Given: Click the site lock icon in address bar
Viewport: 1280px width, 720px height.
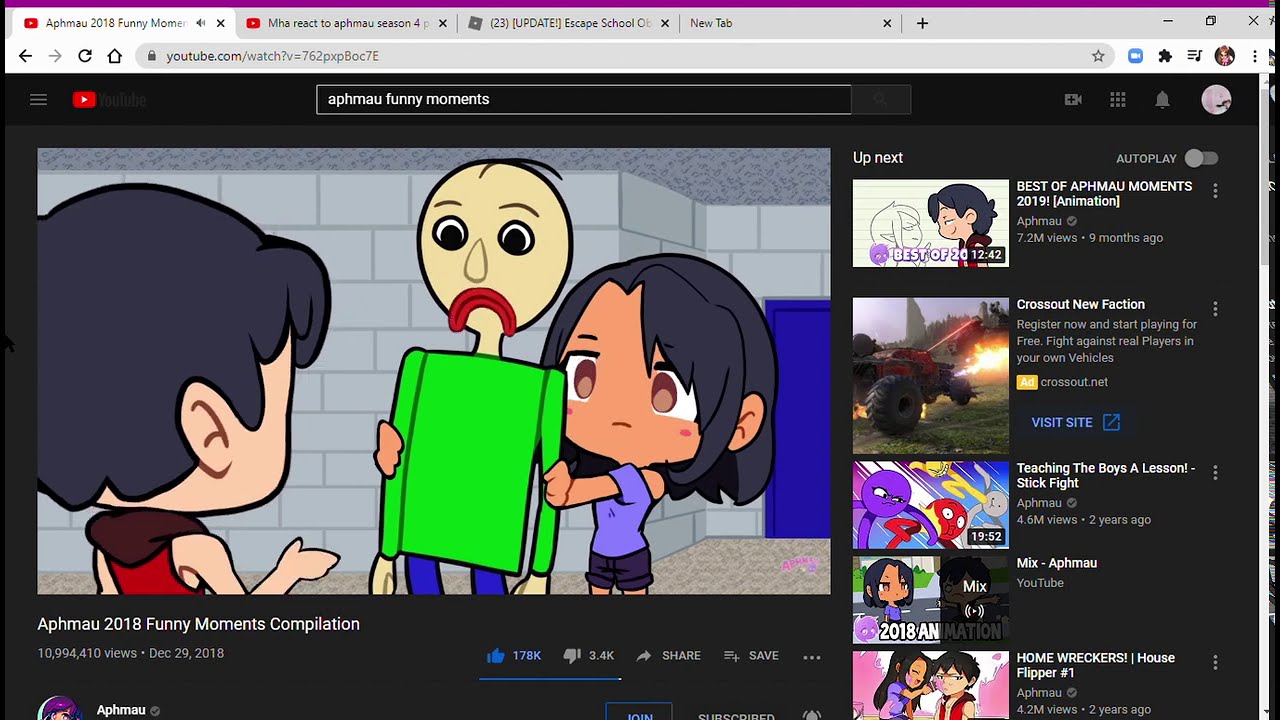Looking at the screenshot, I should click(151, 56).
